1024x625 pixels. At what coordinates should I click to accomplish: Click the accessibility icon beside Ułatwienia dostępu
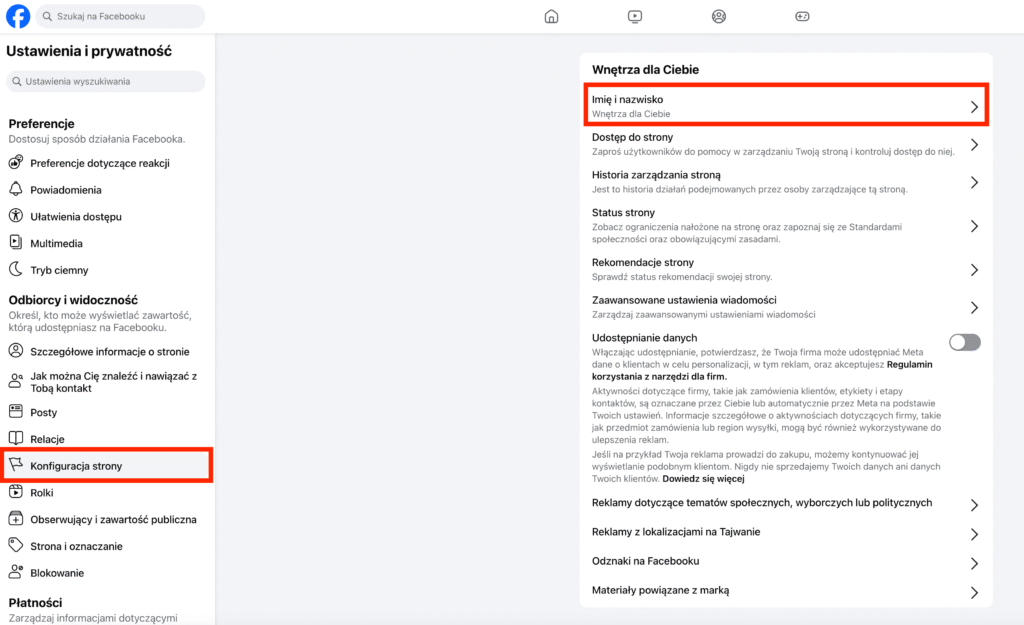point(16,216)
